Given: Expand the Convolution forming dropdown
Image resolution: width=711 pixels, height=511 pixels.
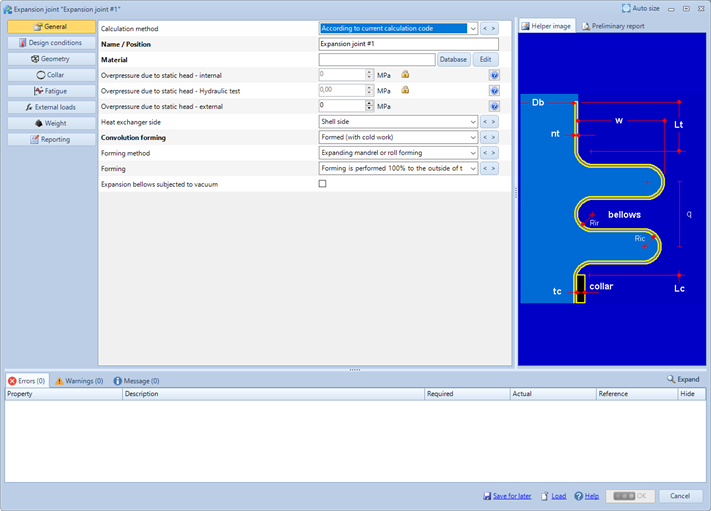Looking at the screenshot, I should [472, 137].
